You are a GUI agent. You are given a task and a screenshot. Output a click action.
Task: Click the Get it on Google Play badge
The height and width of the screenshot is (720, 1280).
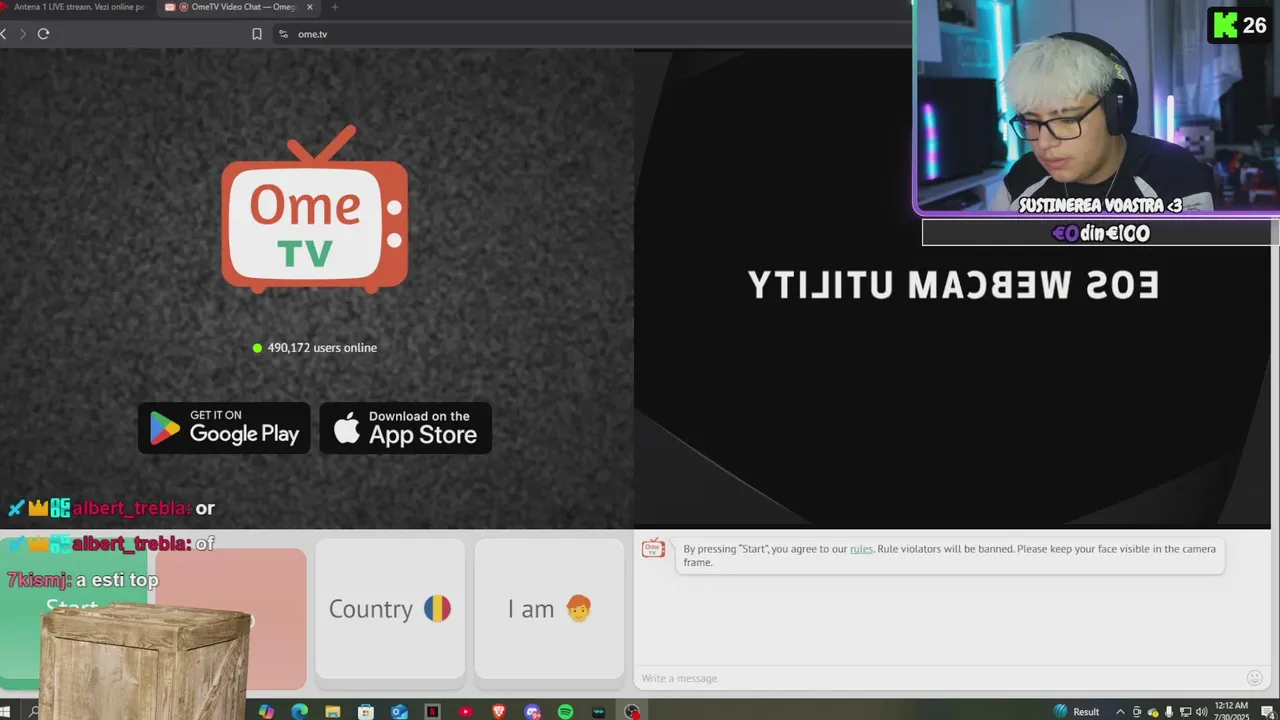[x=224, y=428]
